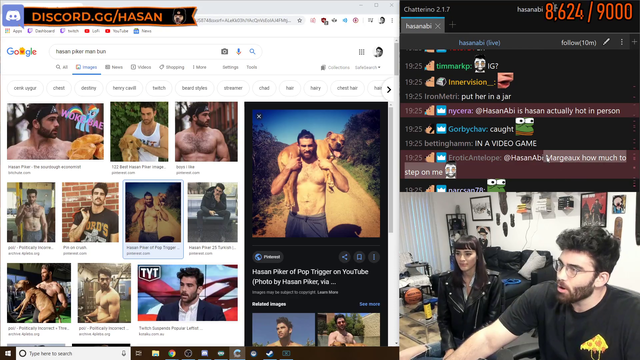Click the voice search microphone icon
This screenshot has height=360, width=640.
pos(238,51)
